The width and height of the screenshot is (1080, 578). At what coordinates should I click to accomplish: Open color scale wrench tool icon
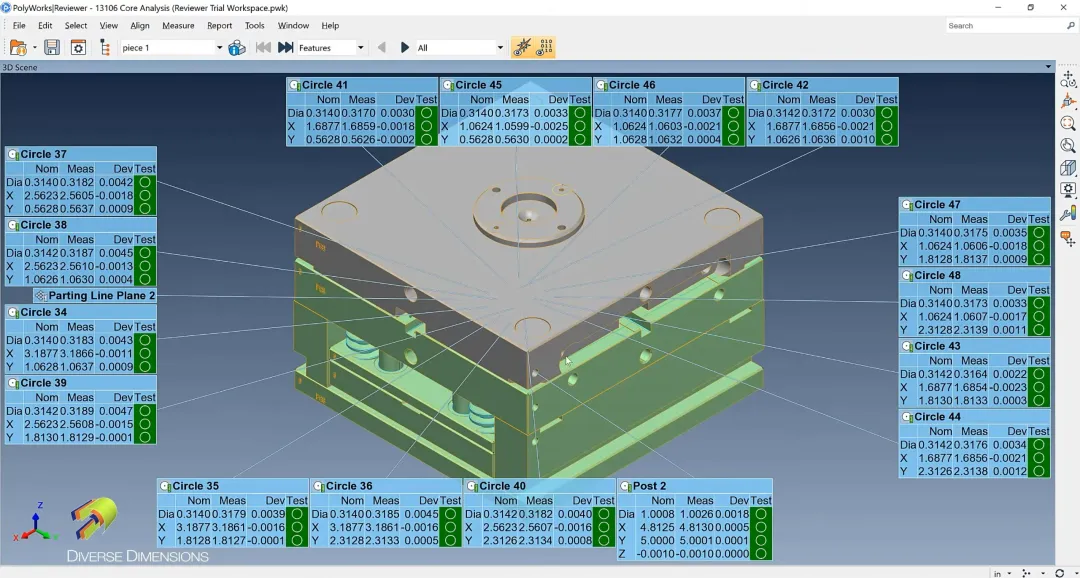[1068, 213]
